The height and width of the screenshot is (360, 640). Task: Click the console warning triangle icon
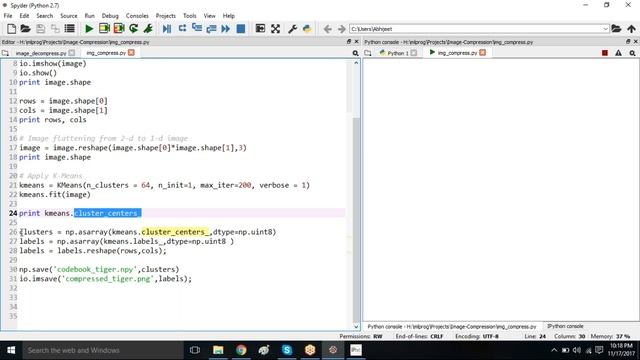[x=618, y=53]
